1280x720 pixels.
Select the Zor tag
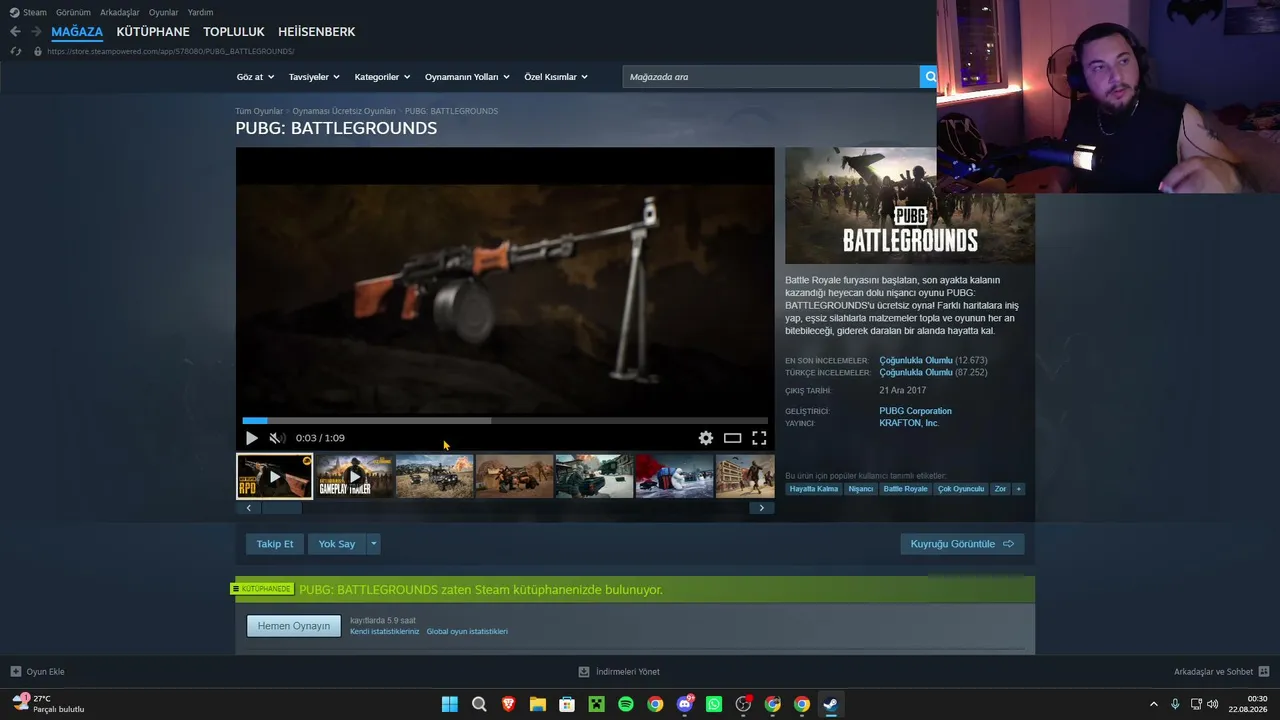[x=1000, y=489]
